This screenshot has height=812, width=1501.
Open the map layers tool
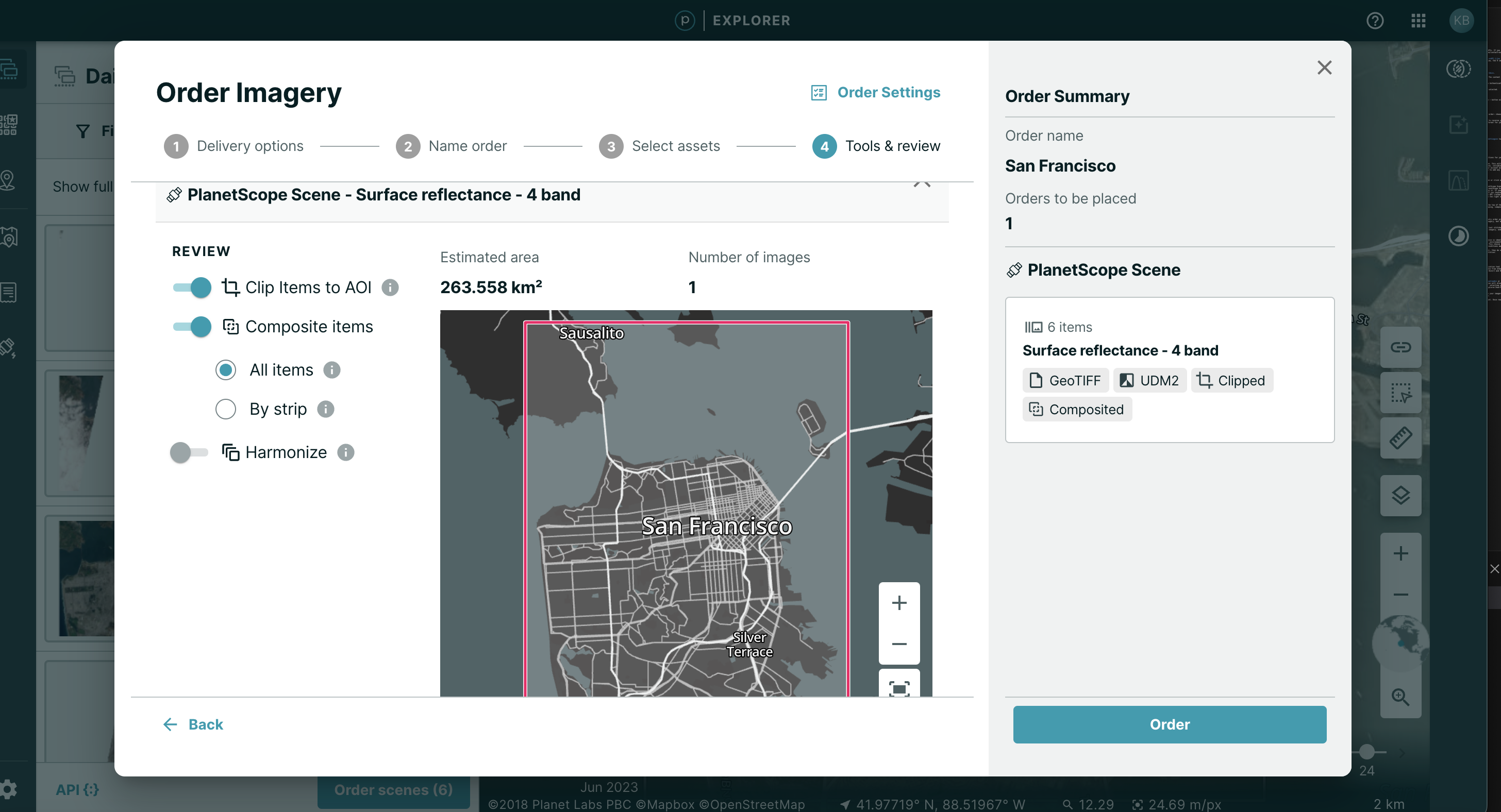coord(1400,496)
